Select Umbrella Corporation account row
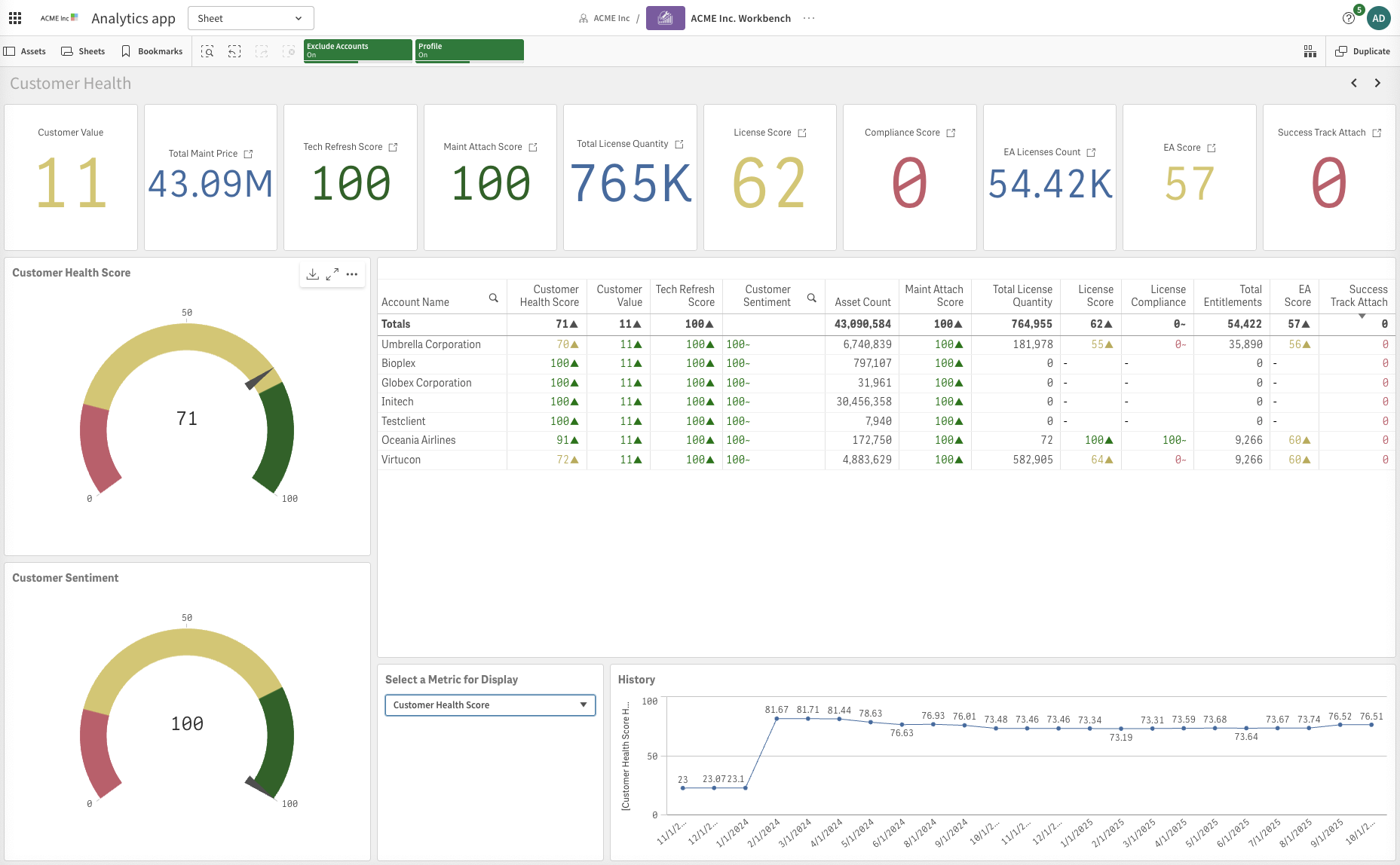 coord(431,344)
